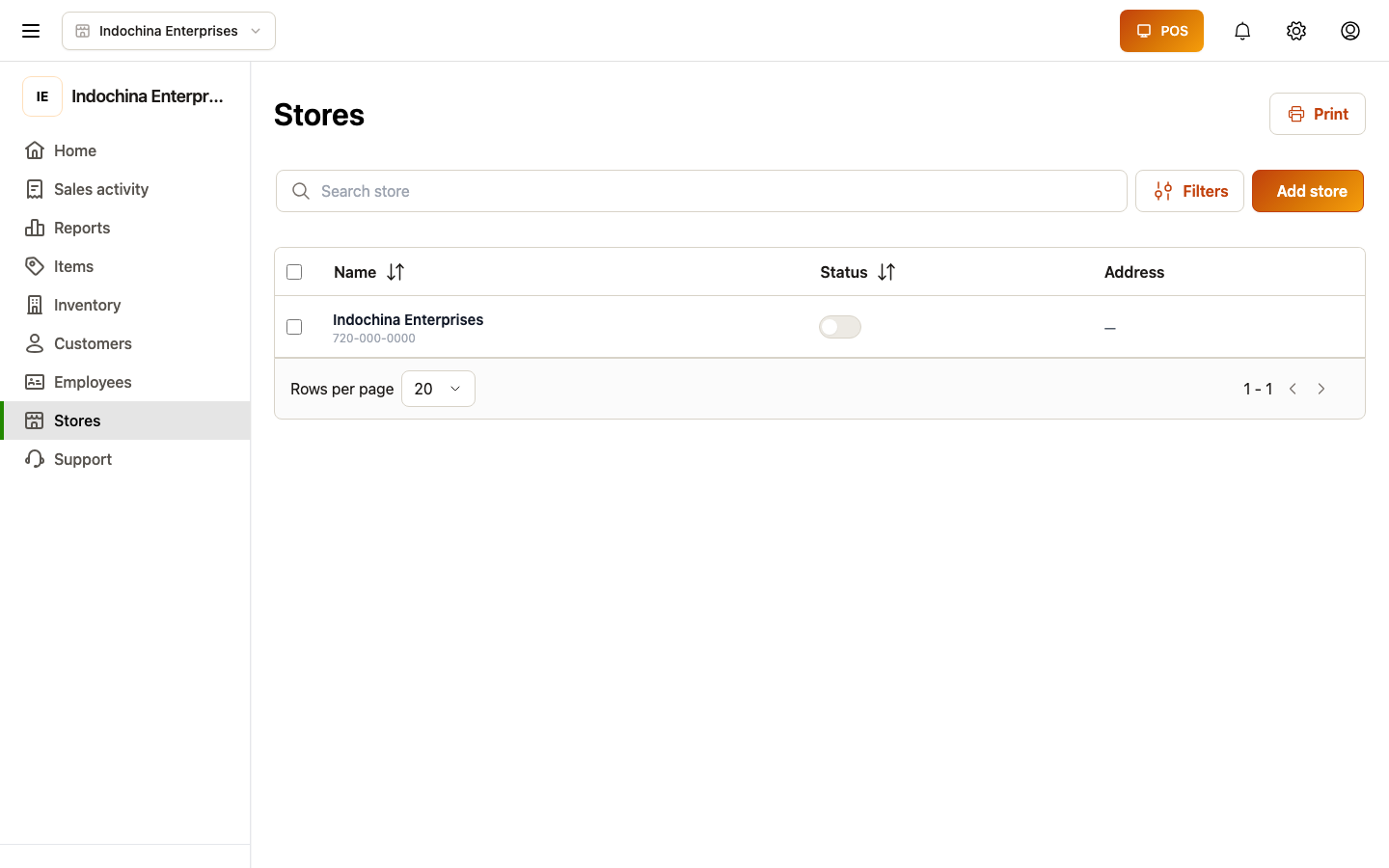Toggle the Indochina Enterprises store status
1389x868 pixels.
pos(840,327)
